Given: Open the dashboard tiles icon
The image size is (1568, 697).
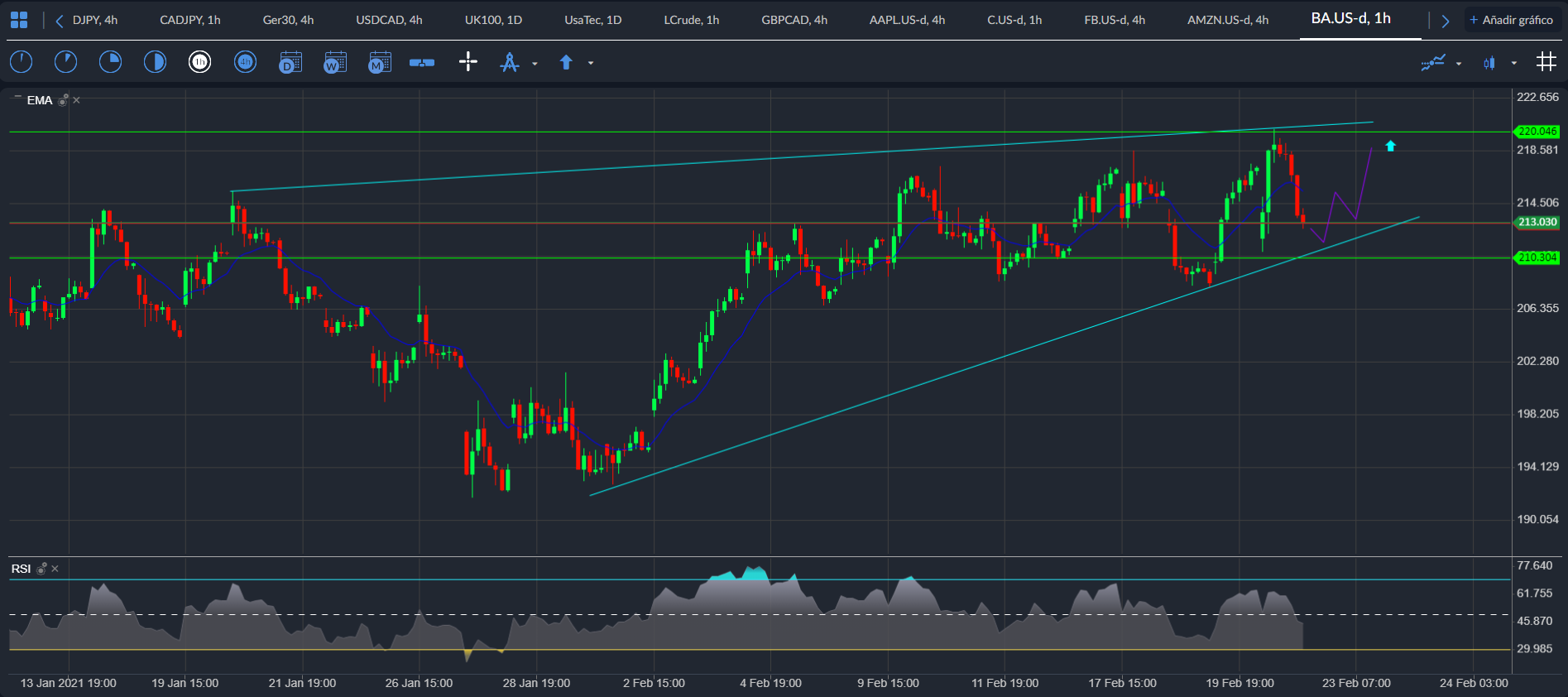Looking at the screenshot, I should tap(19, 20).
